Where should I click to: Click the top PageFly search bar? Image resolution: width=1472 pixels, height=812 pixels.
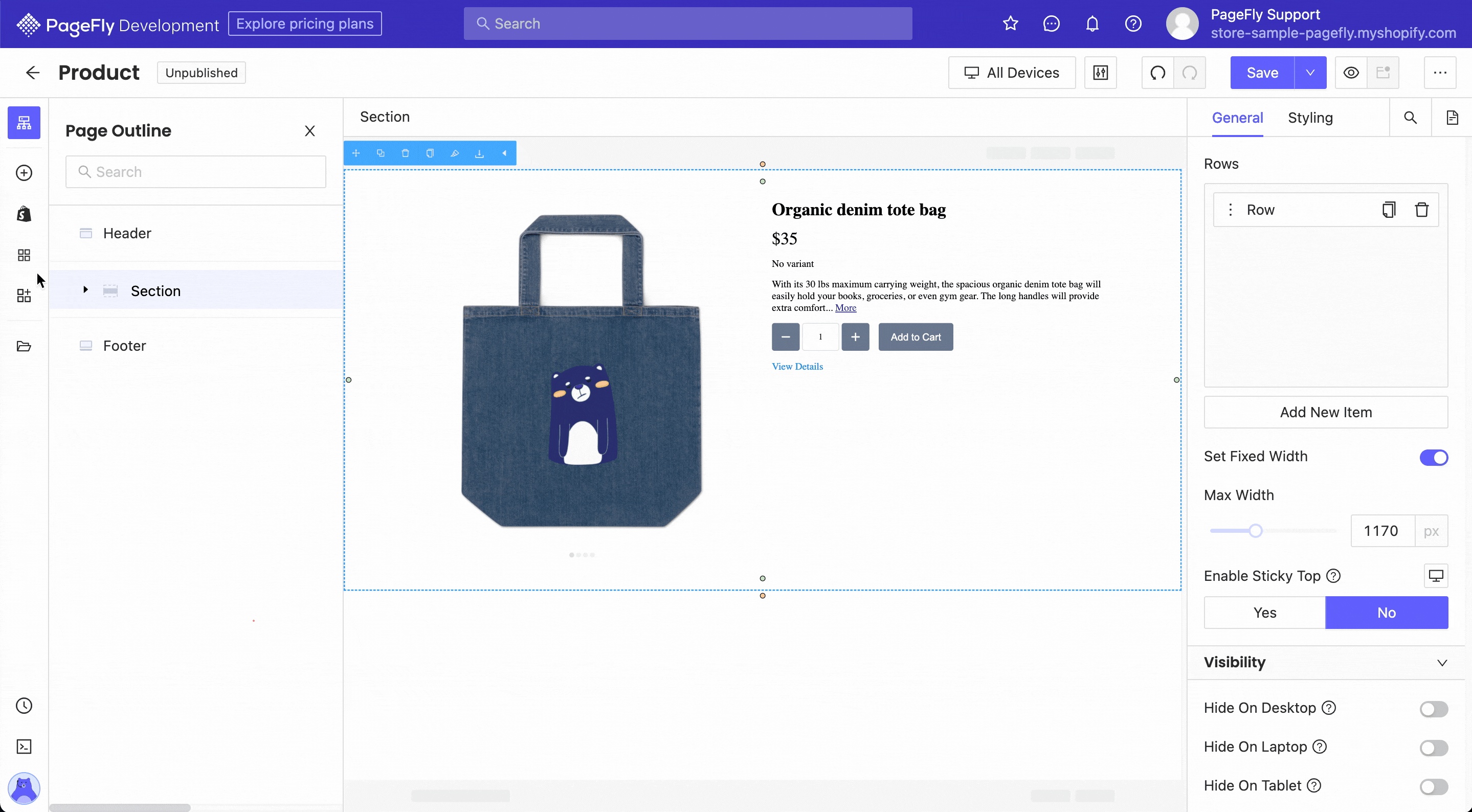click(x=688, y=24)
